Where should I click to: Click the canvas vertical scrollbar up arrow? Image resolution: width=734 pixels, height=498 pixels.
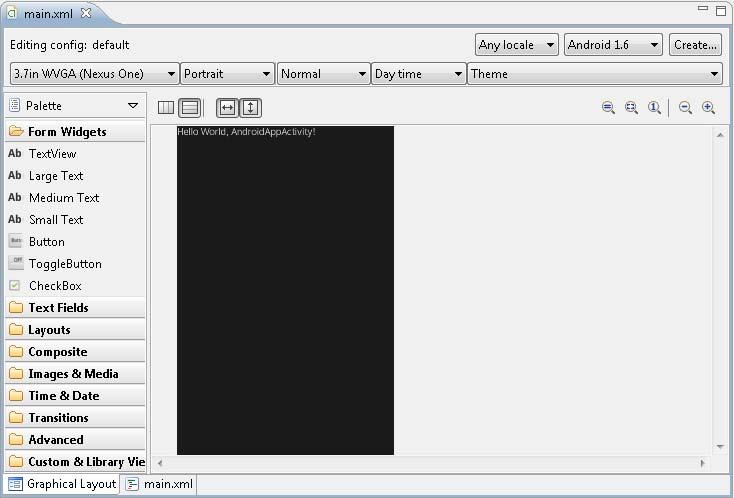pos(720,135)
